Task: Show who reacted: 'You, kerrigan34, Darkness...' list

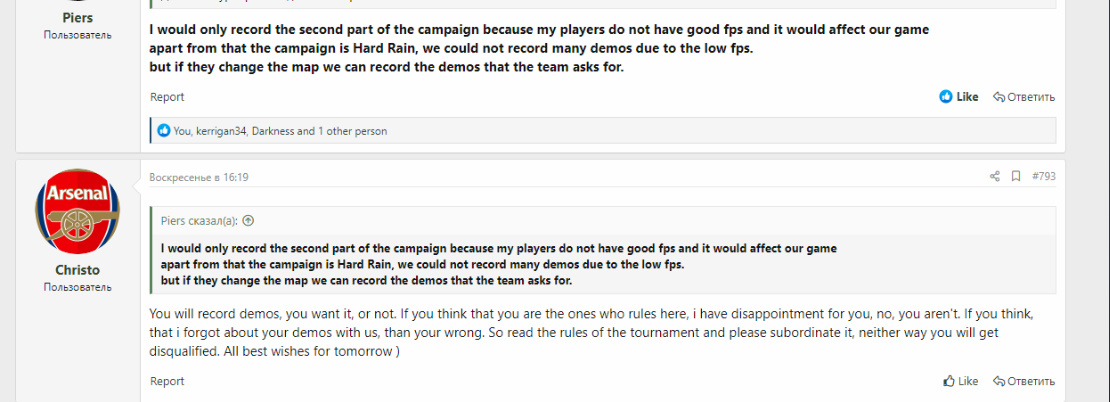Action: point(280,131)
